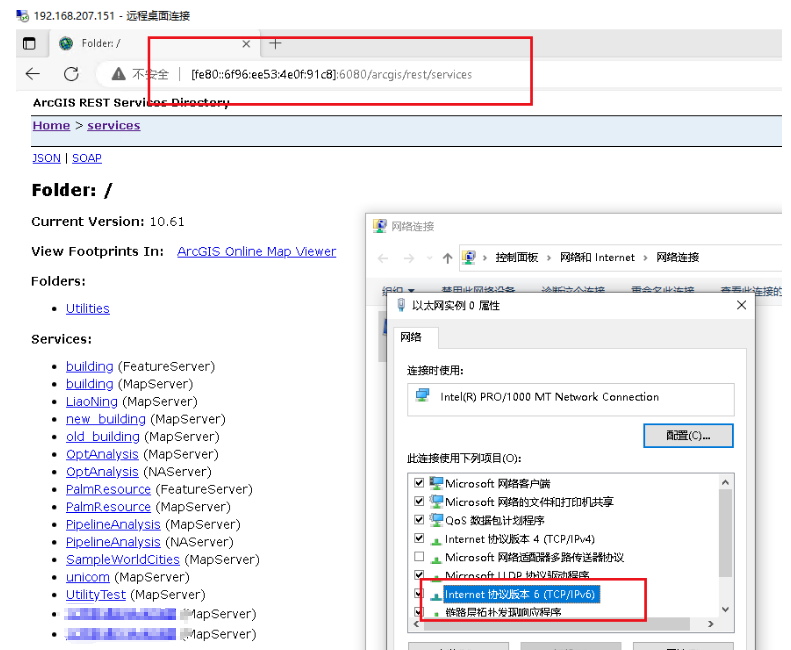Click 网络和 Internet path segment
This screenshot has height=650, width=791.
coord(597,257)
